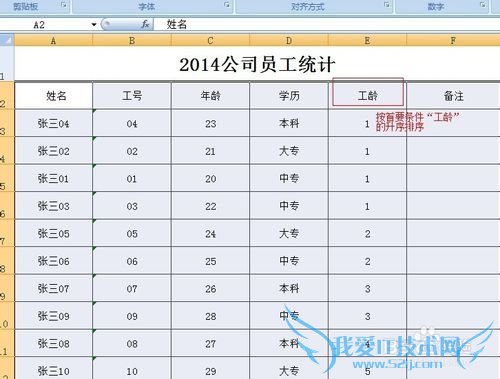Screen dimensions: 500x379
Task: Select 工号 cell 07
Action: click(x=132, y=288)
